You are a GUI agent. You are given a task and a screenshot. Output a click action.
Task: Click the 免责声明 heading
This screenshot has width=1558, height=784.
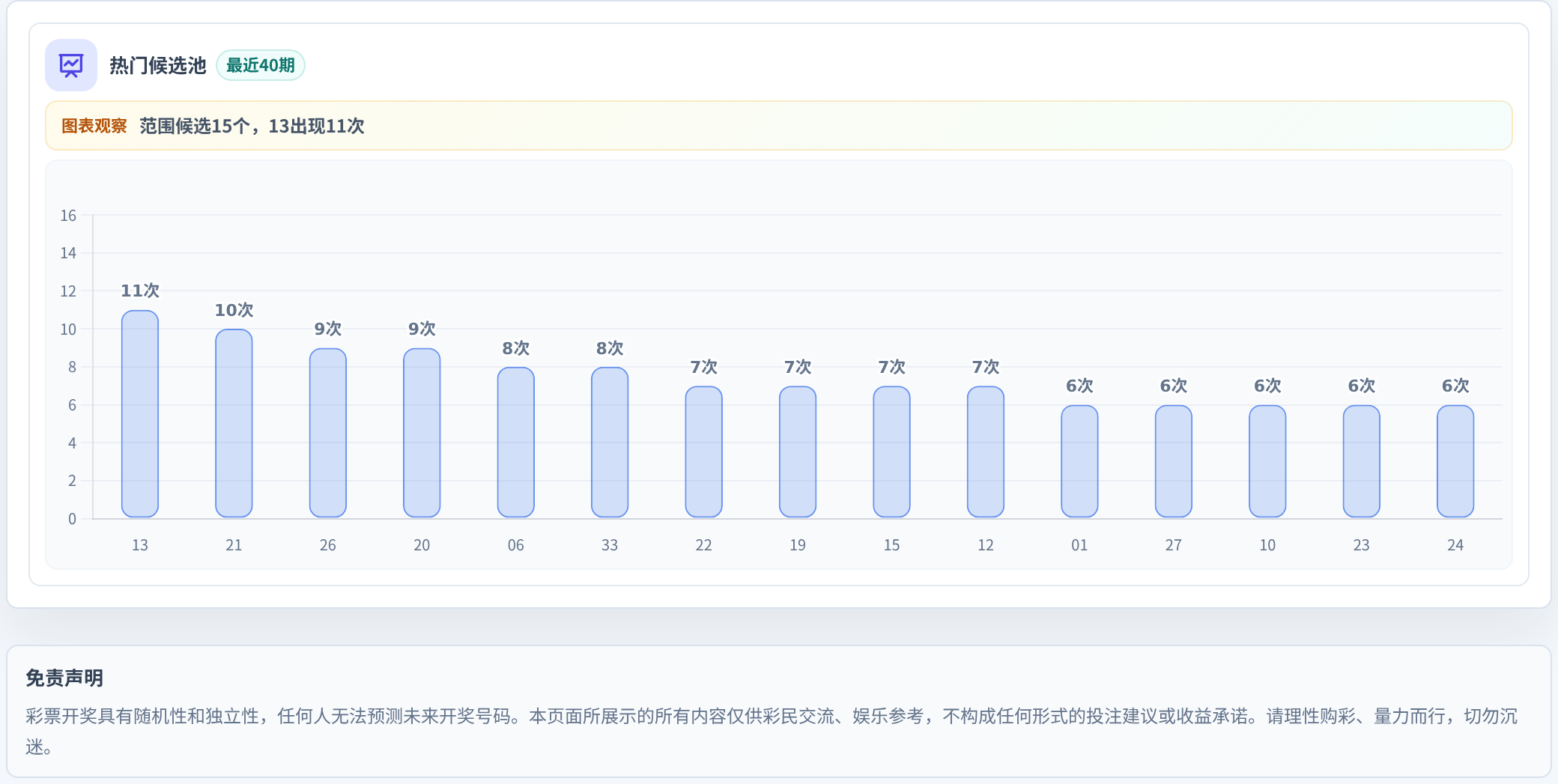[64, 678]
